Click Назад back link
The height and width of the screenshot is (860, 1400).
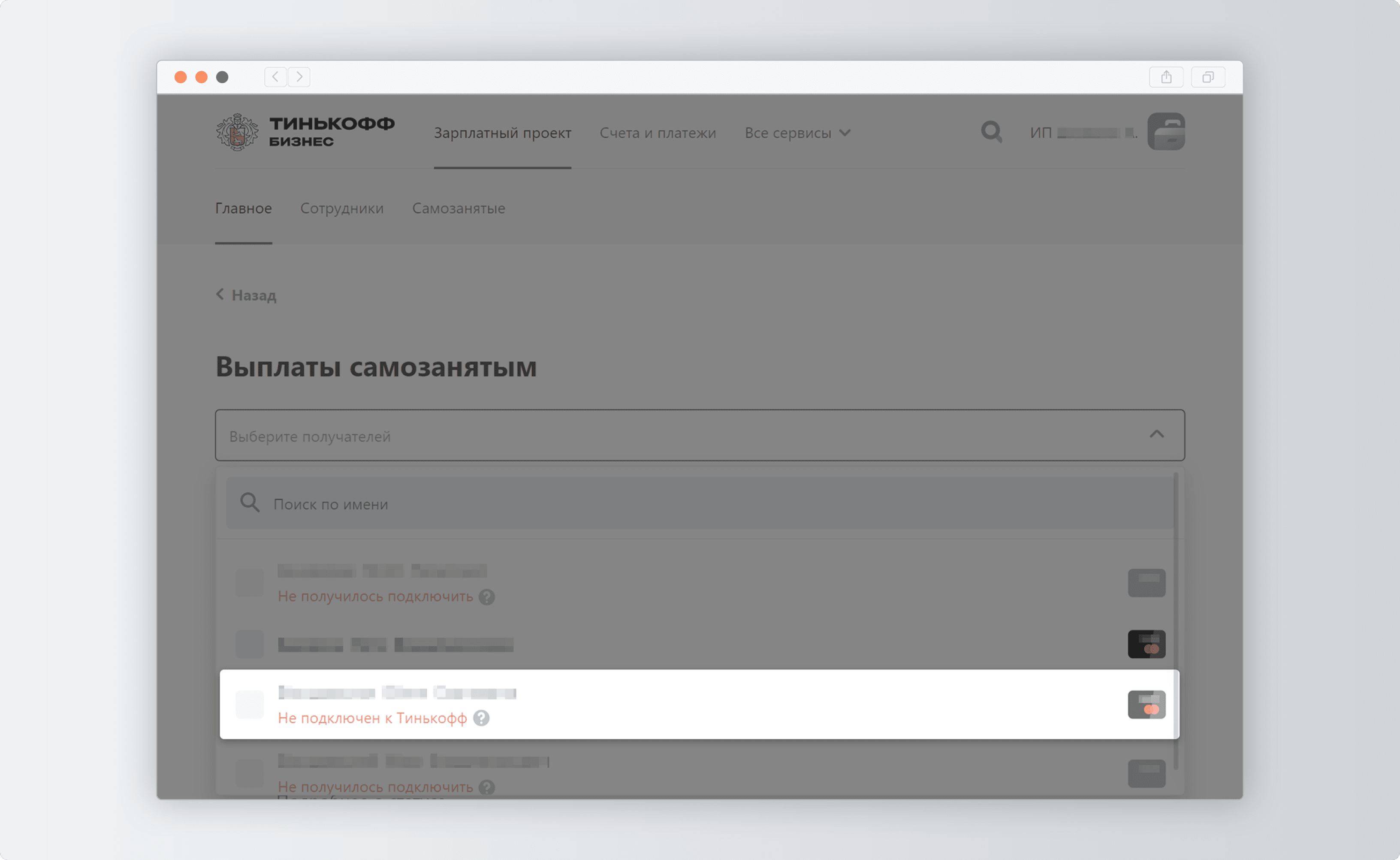246,294
